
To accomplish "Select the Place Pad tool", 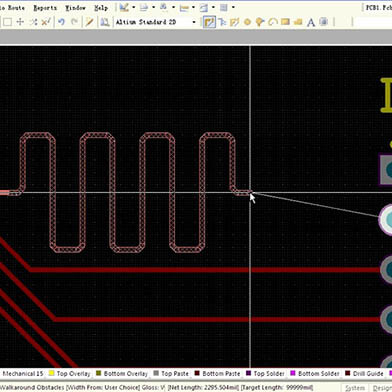I will 247,22.
